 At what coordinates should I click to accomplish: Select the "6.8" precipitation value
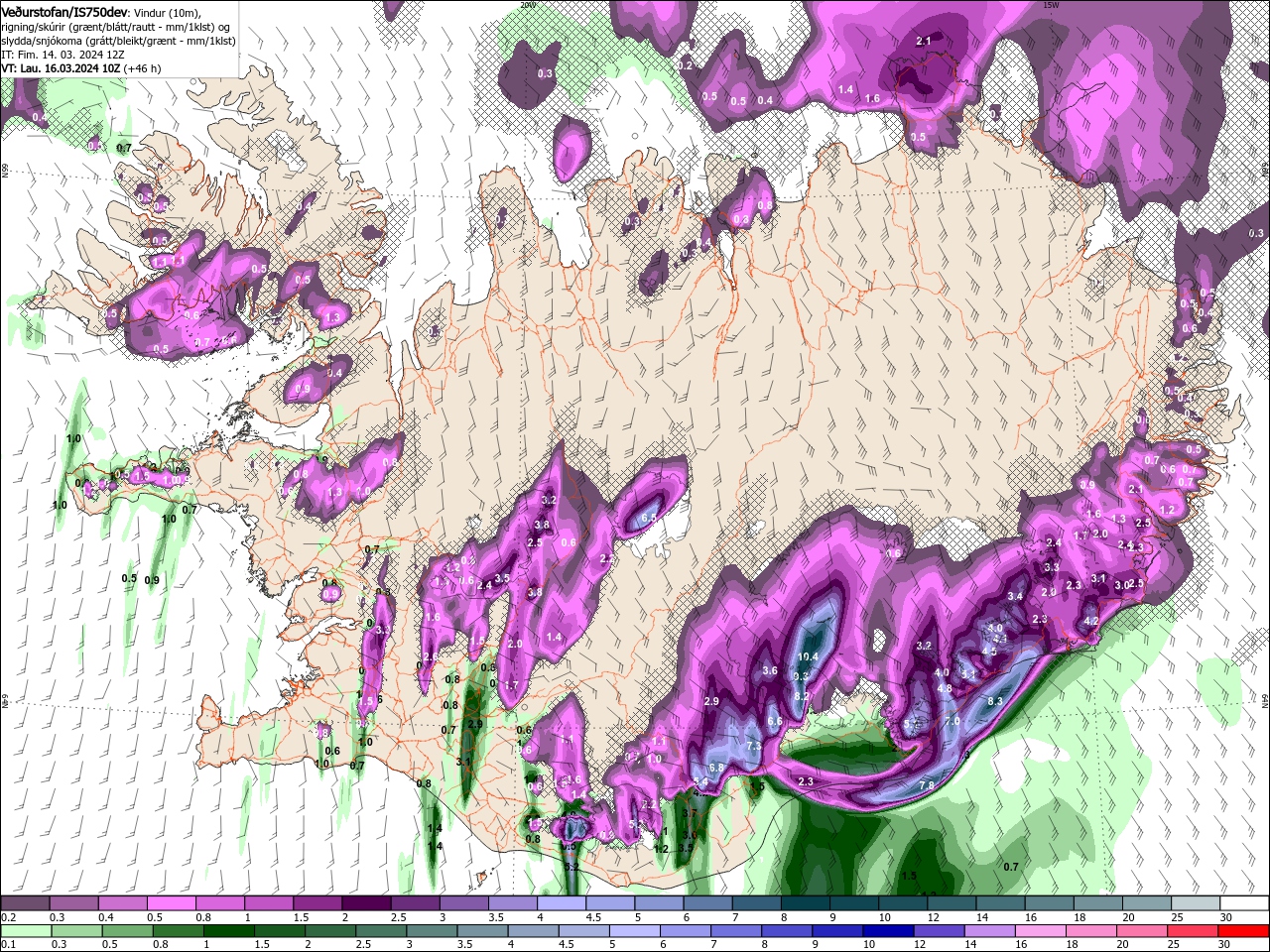coord(716,768)
